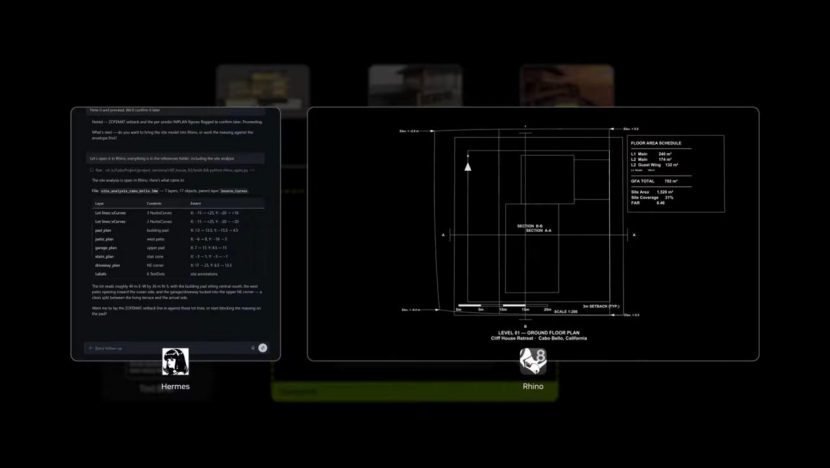Click the 'Contents' column header in Hermes table
Screen dimensions: 830x468
(x=154, y=203)
